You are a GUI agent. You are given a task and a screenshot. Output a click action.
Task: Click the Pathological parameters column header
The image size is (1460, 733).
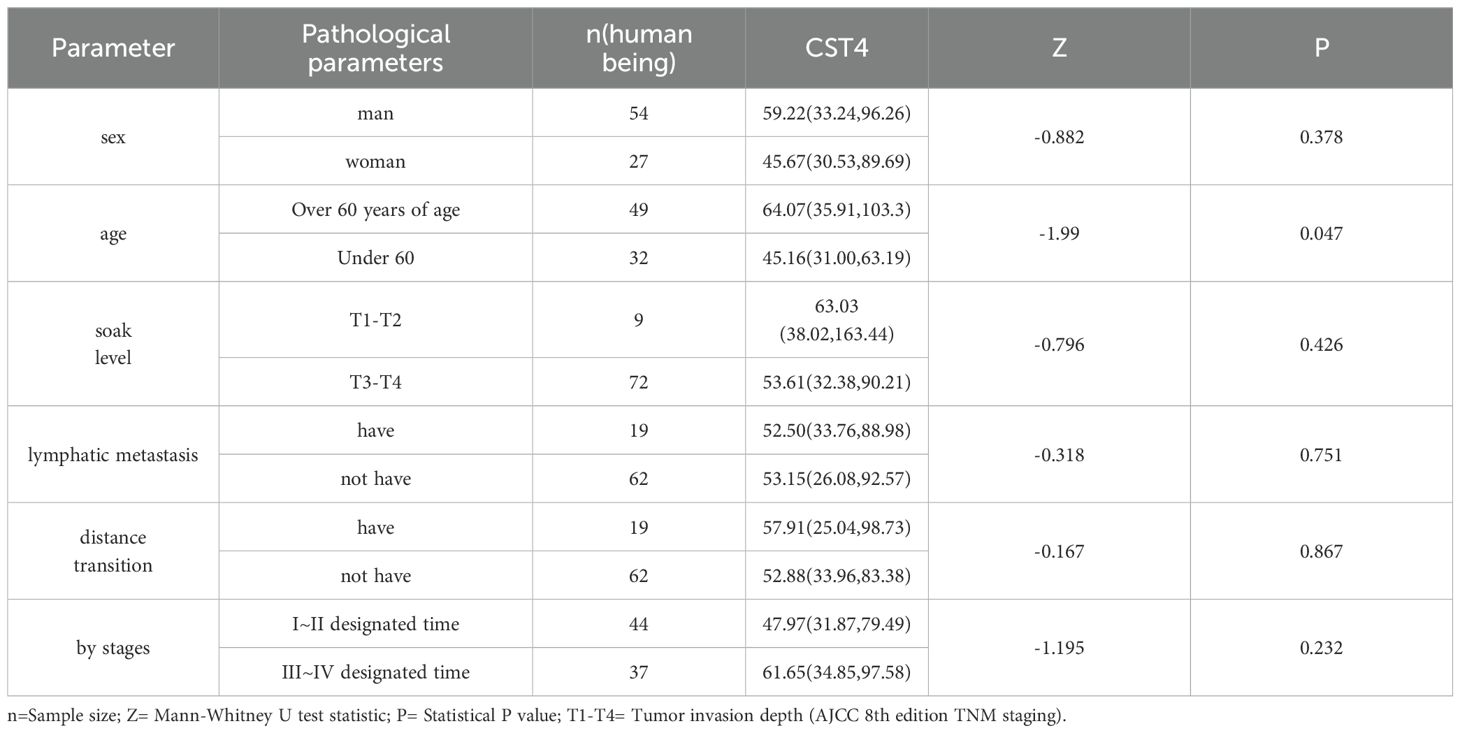click(x=376, y=48)
